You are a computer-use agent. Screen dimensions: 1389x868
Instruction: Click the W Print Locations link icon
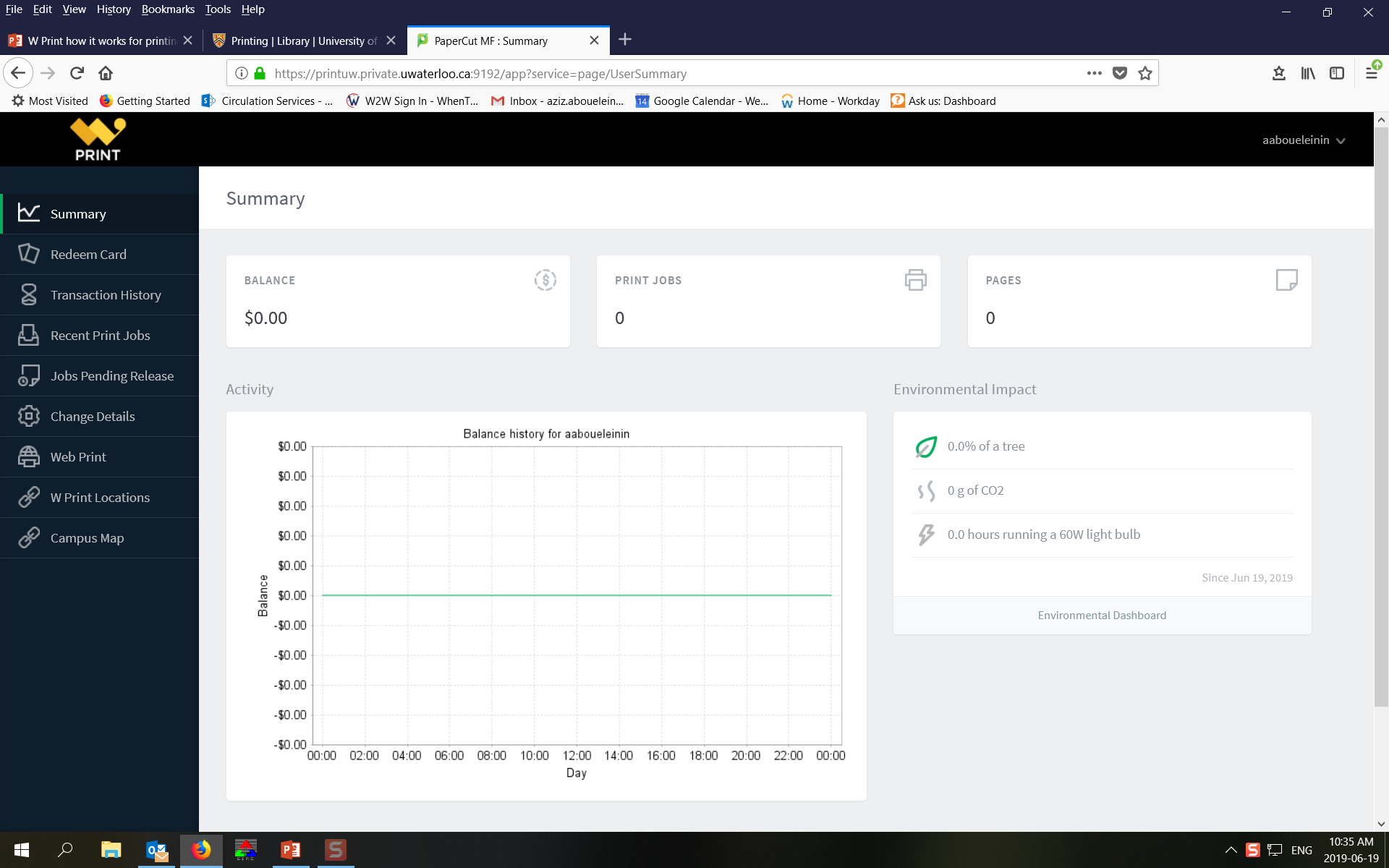click(x=28, y=498)
